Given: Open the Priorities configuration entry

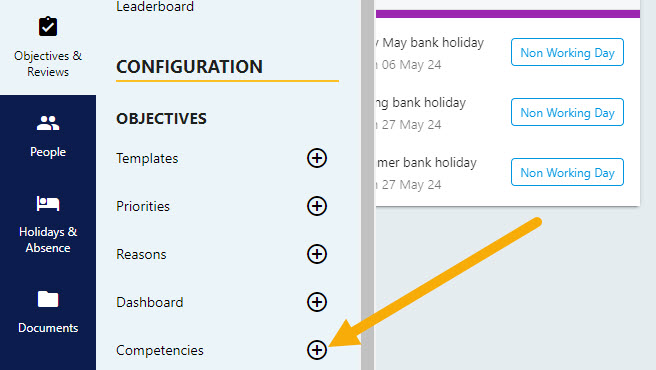Looking at the screenshot, I should 143,206.
